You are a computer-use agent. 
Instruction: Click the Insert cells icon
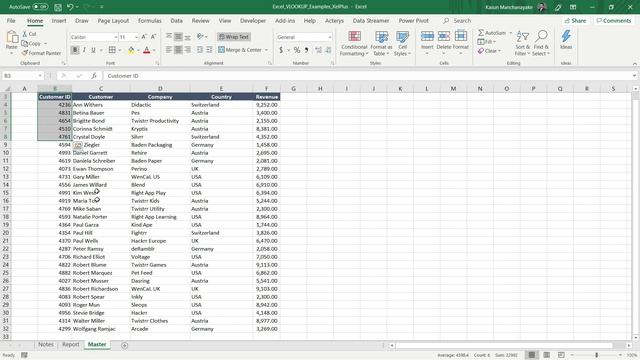(x=427, y=37)
